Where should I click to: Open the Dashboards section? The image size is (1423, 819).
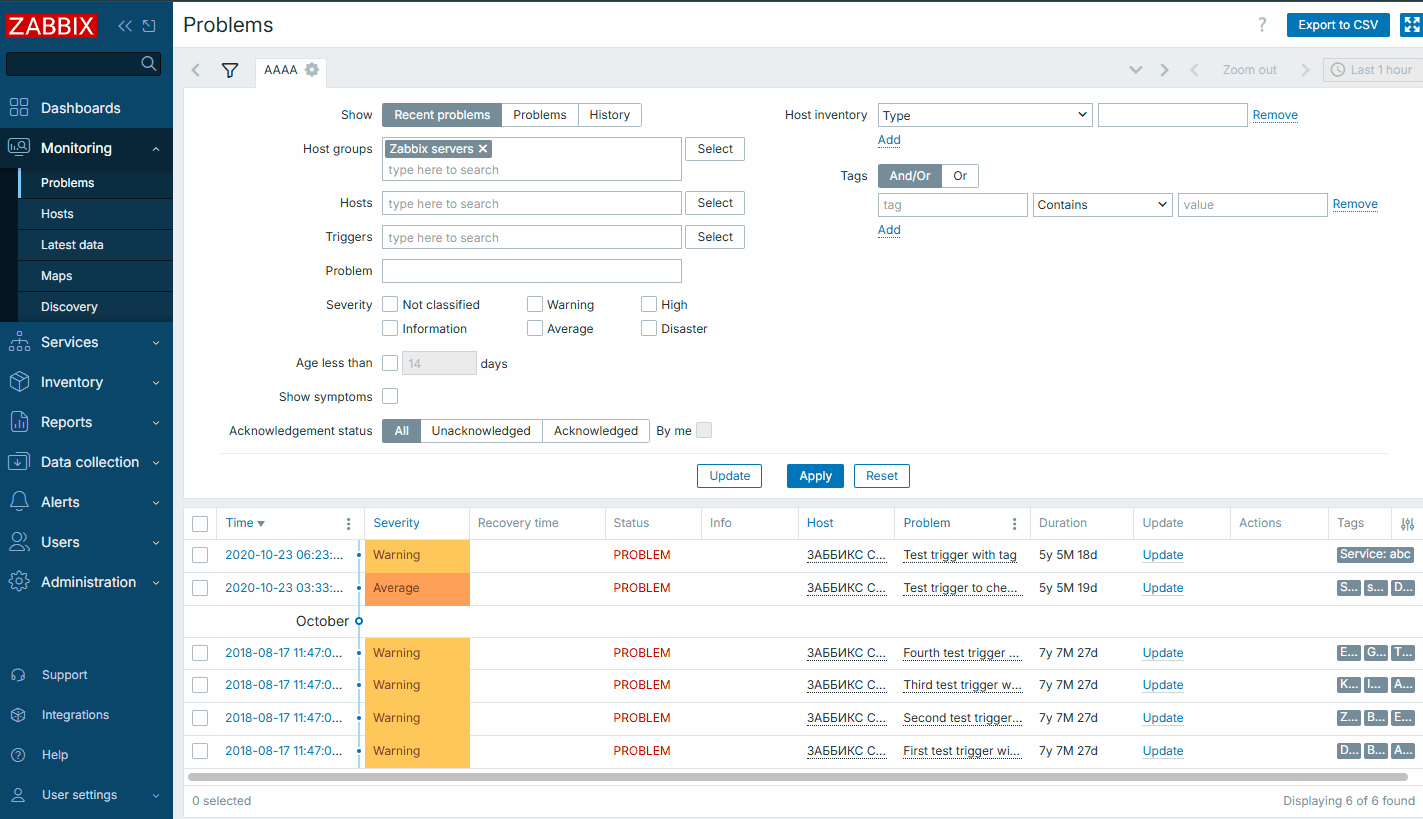click(x=80, y=108)
